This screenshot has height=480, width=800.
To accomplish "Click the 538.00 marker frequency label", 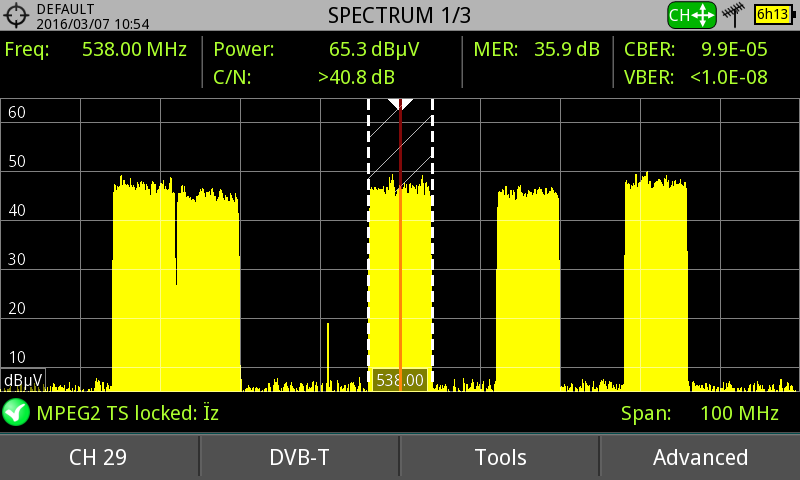I will click(x=400, y=380).
